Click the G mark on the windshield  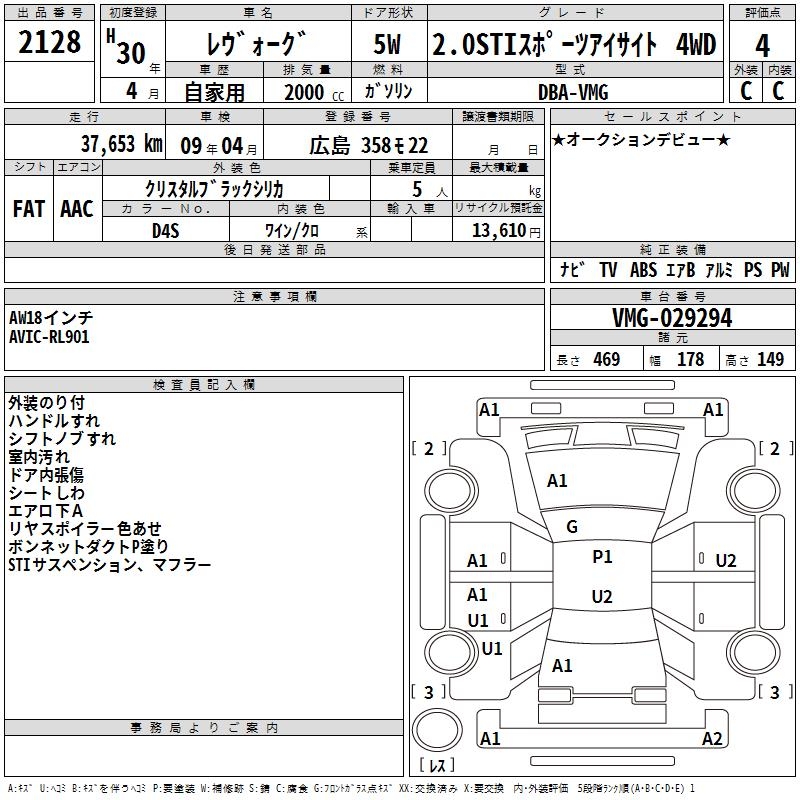572,527
